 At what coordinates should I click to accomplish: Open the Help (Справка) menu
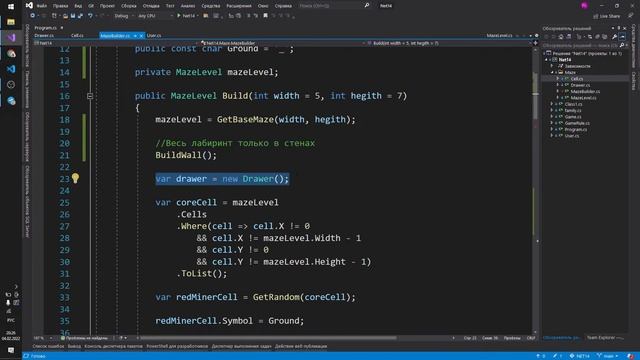283,6
